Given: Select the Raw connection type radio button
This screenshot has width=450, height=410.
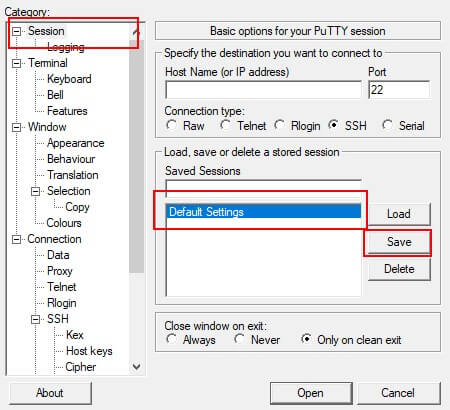Looking at the screenshot, I should 172,126.
